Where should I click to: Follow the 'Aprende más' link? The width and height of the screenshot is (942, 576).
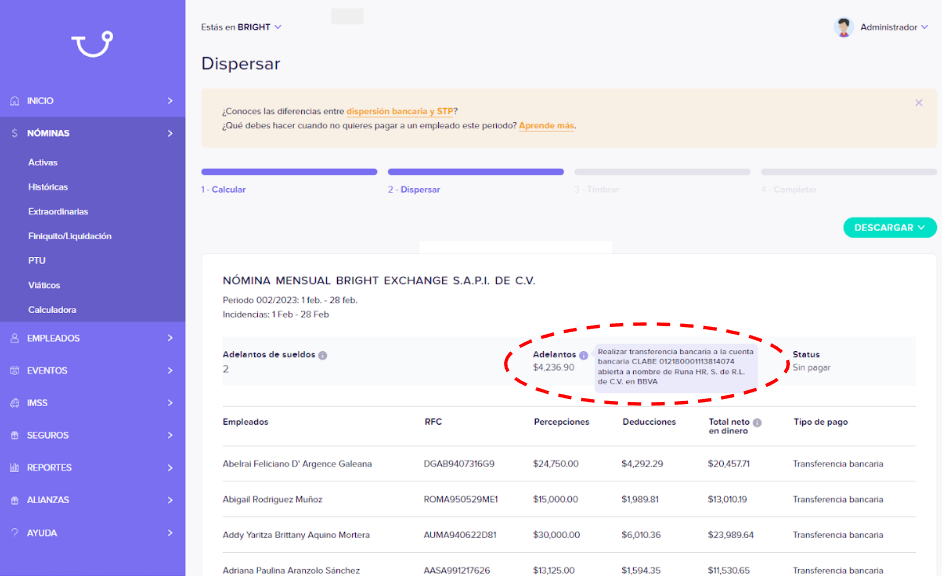coord(547,126)
